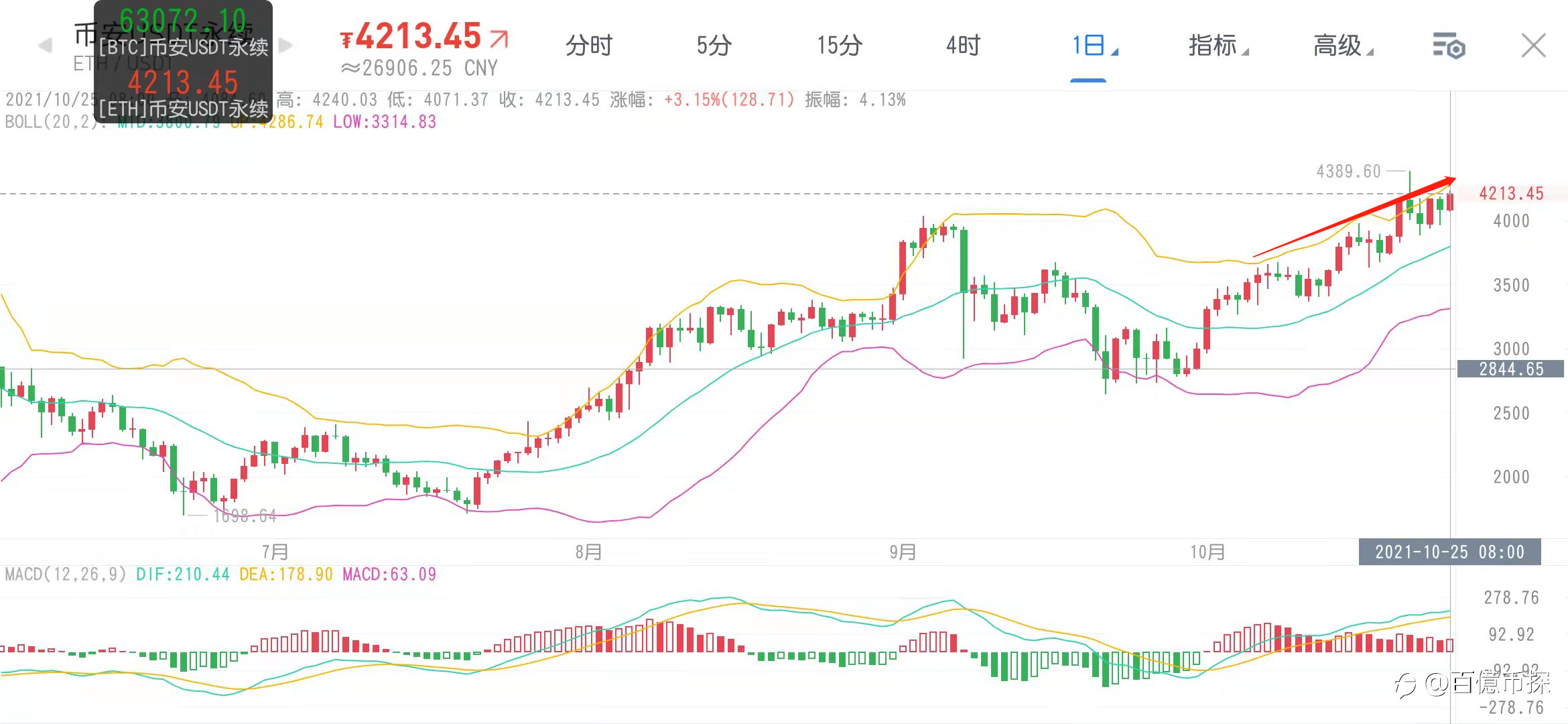Screen dimensions: 1568x724
Task: Go to the previous trading pair arrow
Action: point(46,46)
